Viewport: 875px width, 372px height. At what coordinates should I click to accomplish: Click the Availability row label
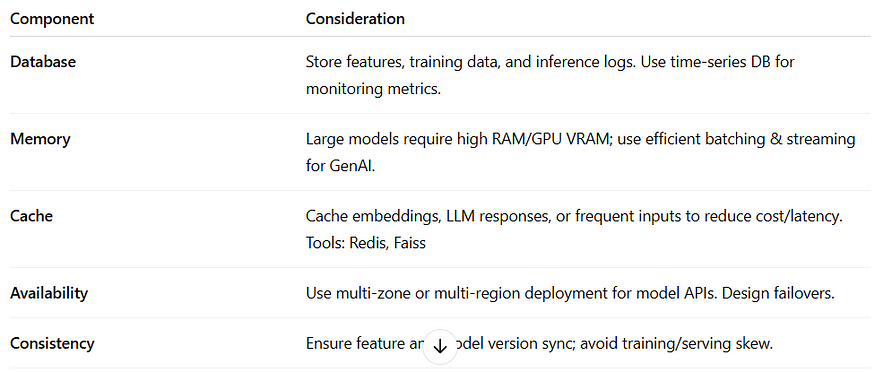pyautogui.click(x=49, y=293)
